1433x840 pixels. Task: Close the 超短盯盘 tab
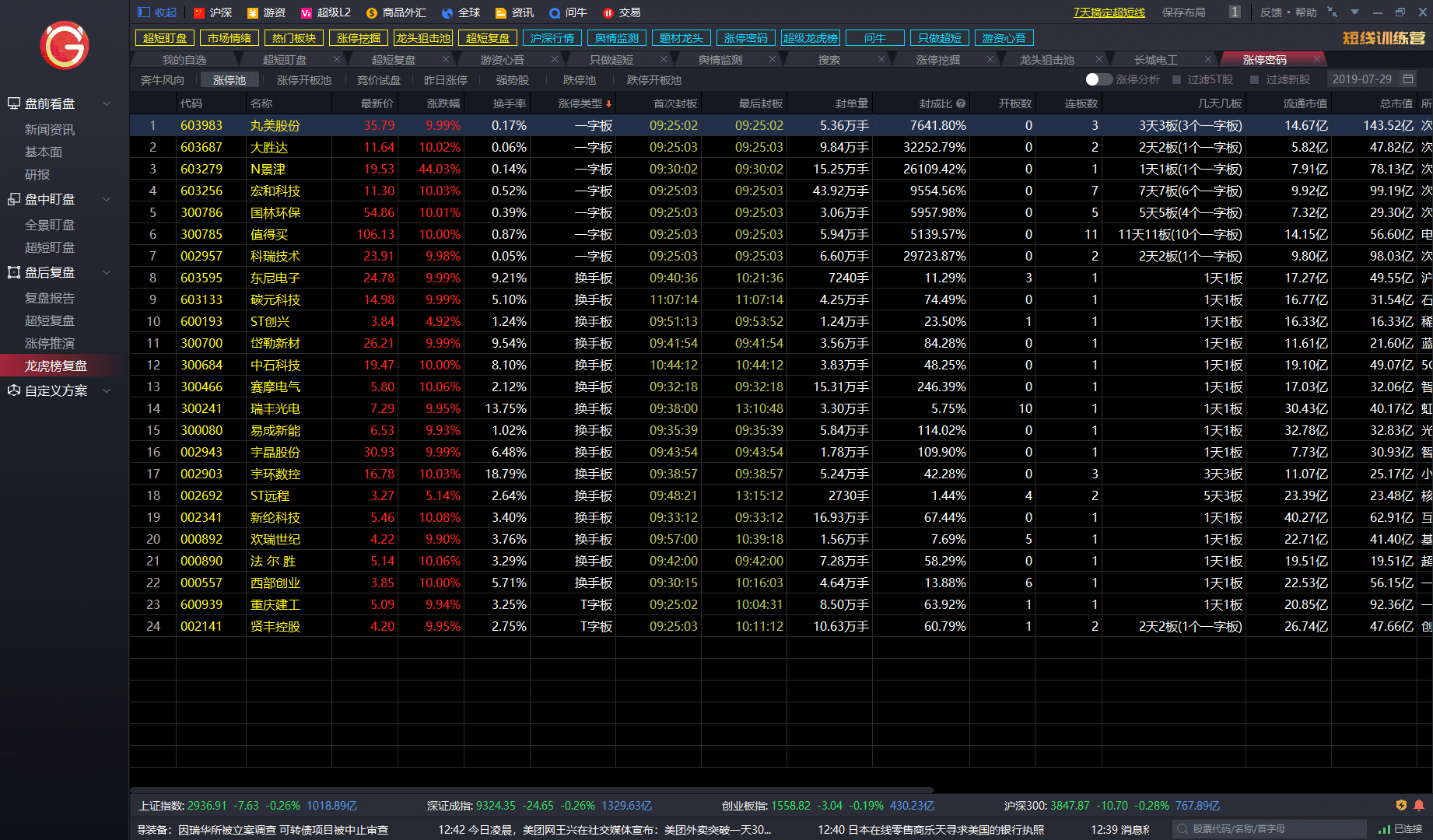pos(337,59)
